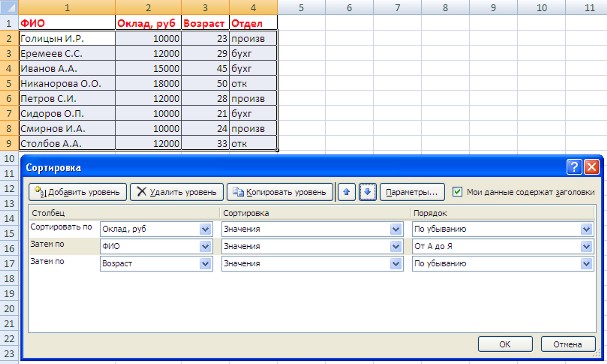Click cell Иванов А.А.

(x=67, y=69)
